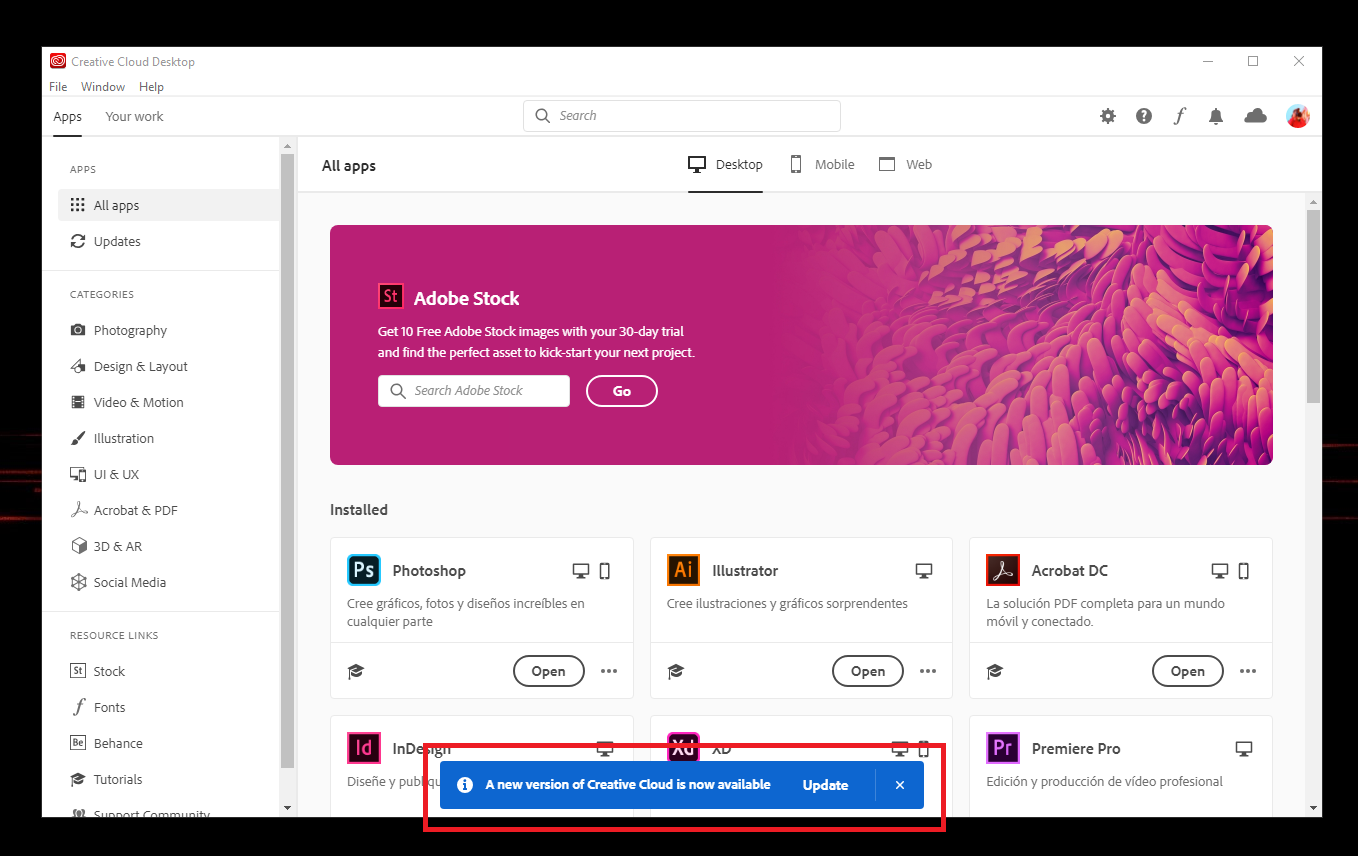The width and height of the screenshot is (1358, 856).
Task: Click the Adobe Fonts icon in the top bar
Action: click(x=1179, y=116)
